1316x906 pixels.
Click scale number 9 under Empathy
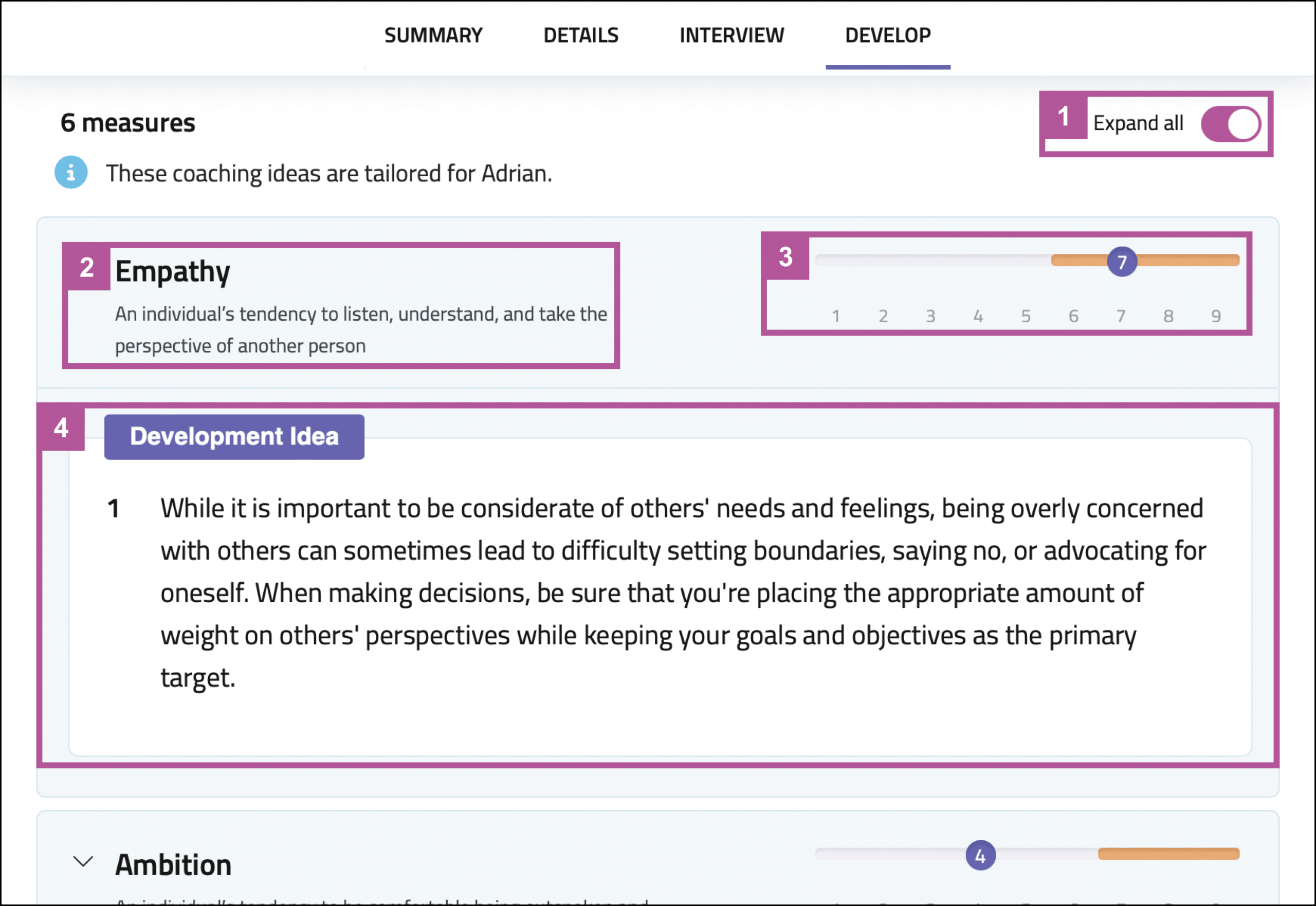point(1216,316)
